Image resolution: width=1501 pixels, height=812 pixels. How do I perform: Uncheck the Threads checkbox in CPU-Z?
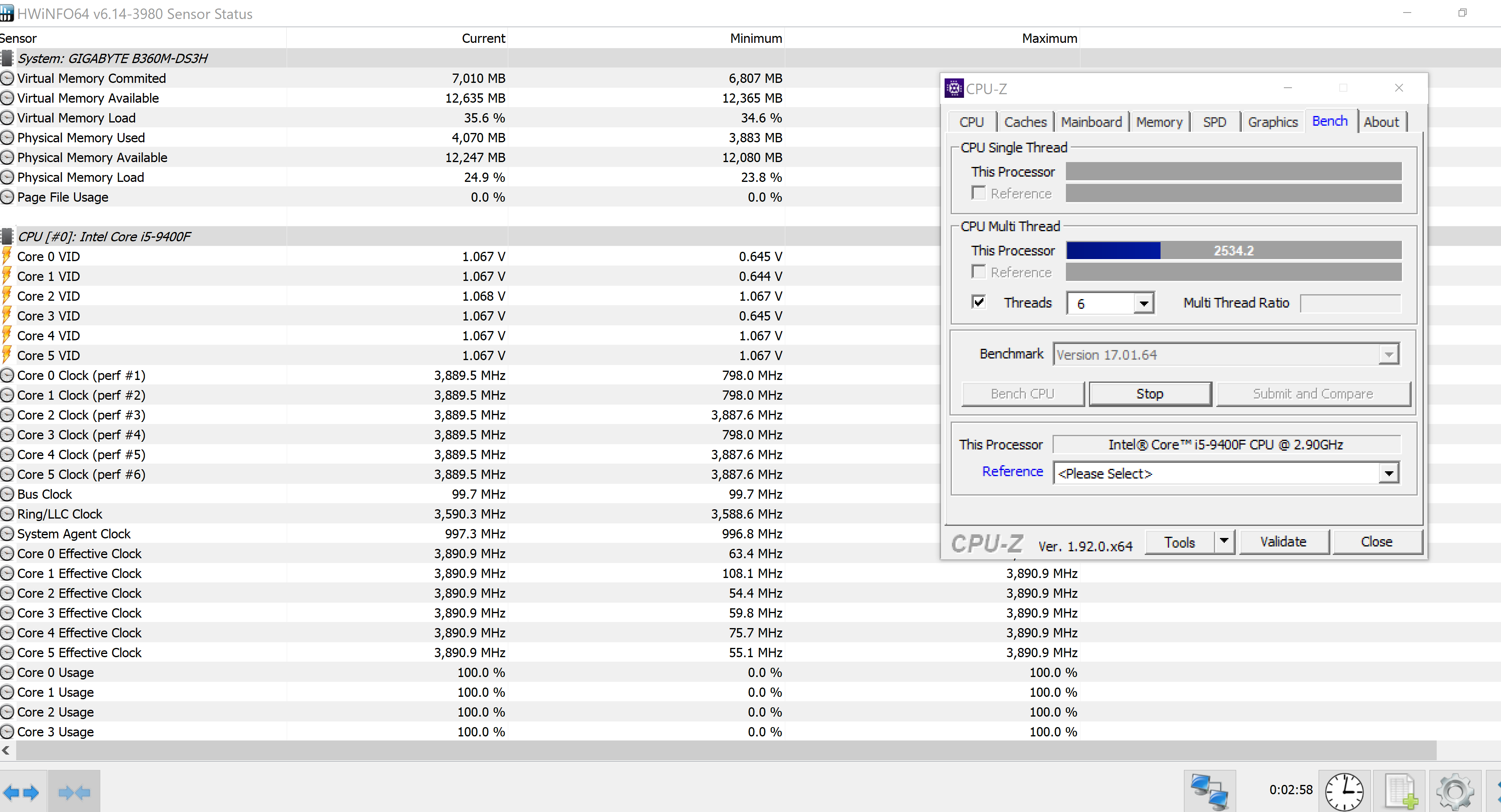click(x=978, y=302)
